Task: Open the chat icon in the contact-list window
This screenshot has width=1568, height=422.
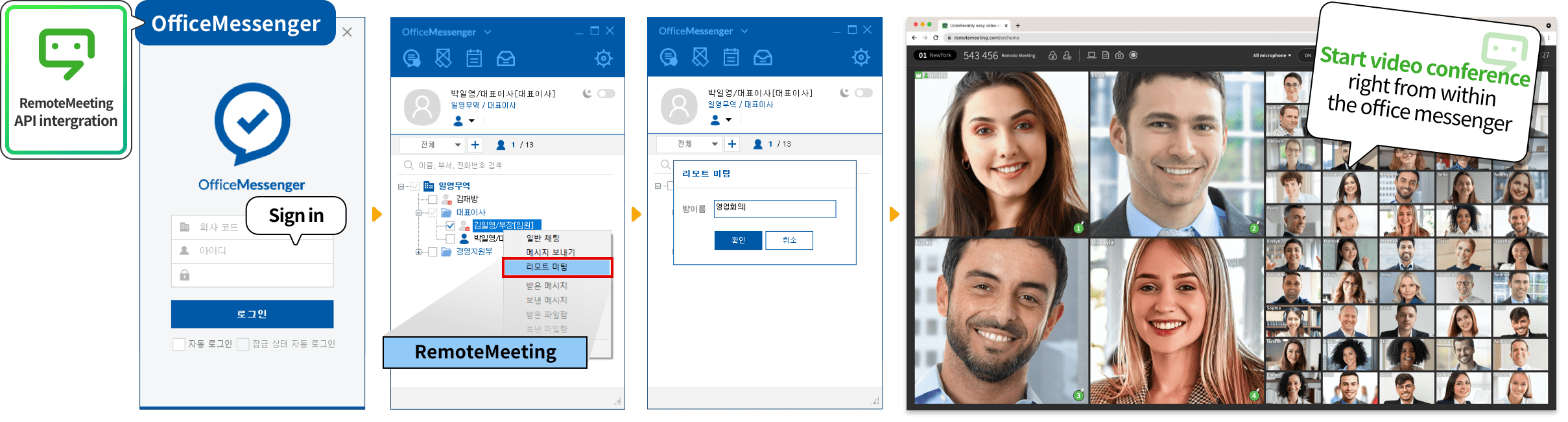Action: [412, 58]
